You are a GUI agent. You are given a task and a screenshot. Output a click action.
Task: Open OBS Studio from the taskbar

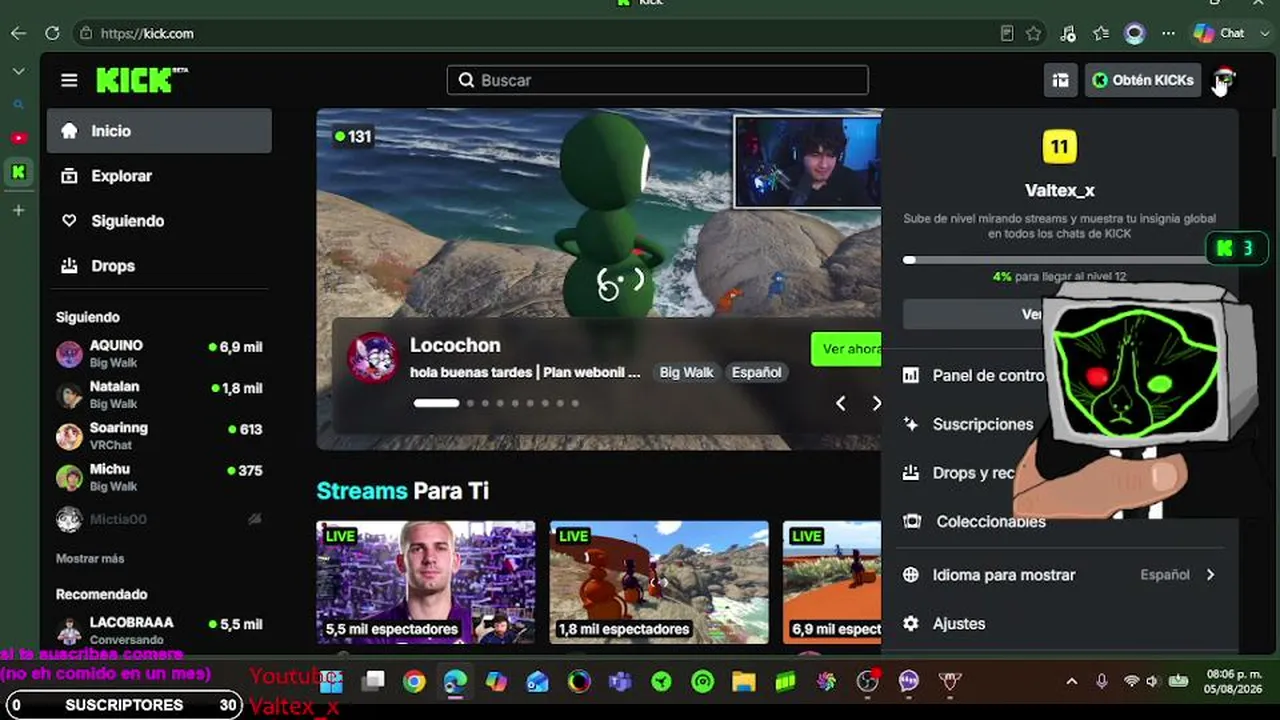coord(867,682)
